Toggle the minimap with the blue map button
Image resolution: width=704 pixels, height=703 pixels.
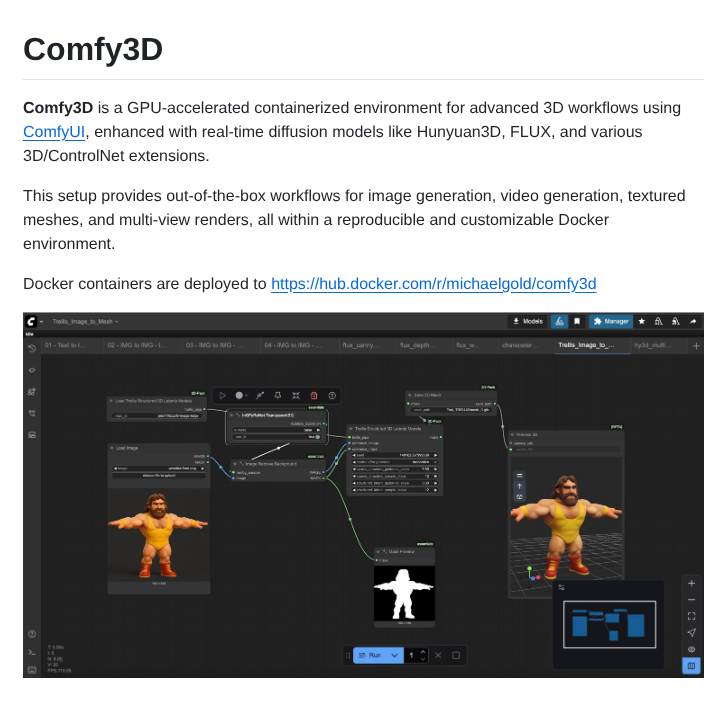coord(691,666)
